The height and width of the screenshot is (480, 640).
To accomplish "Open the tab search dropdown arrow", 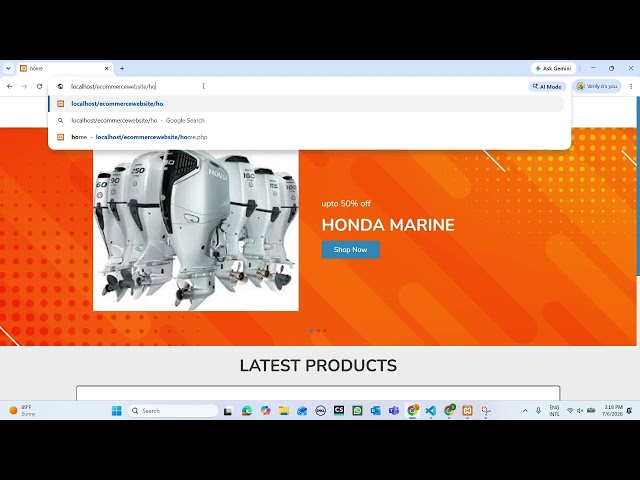I will 8,69.
